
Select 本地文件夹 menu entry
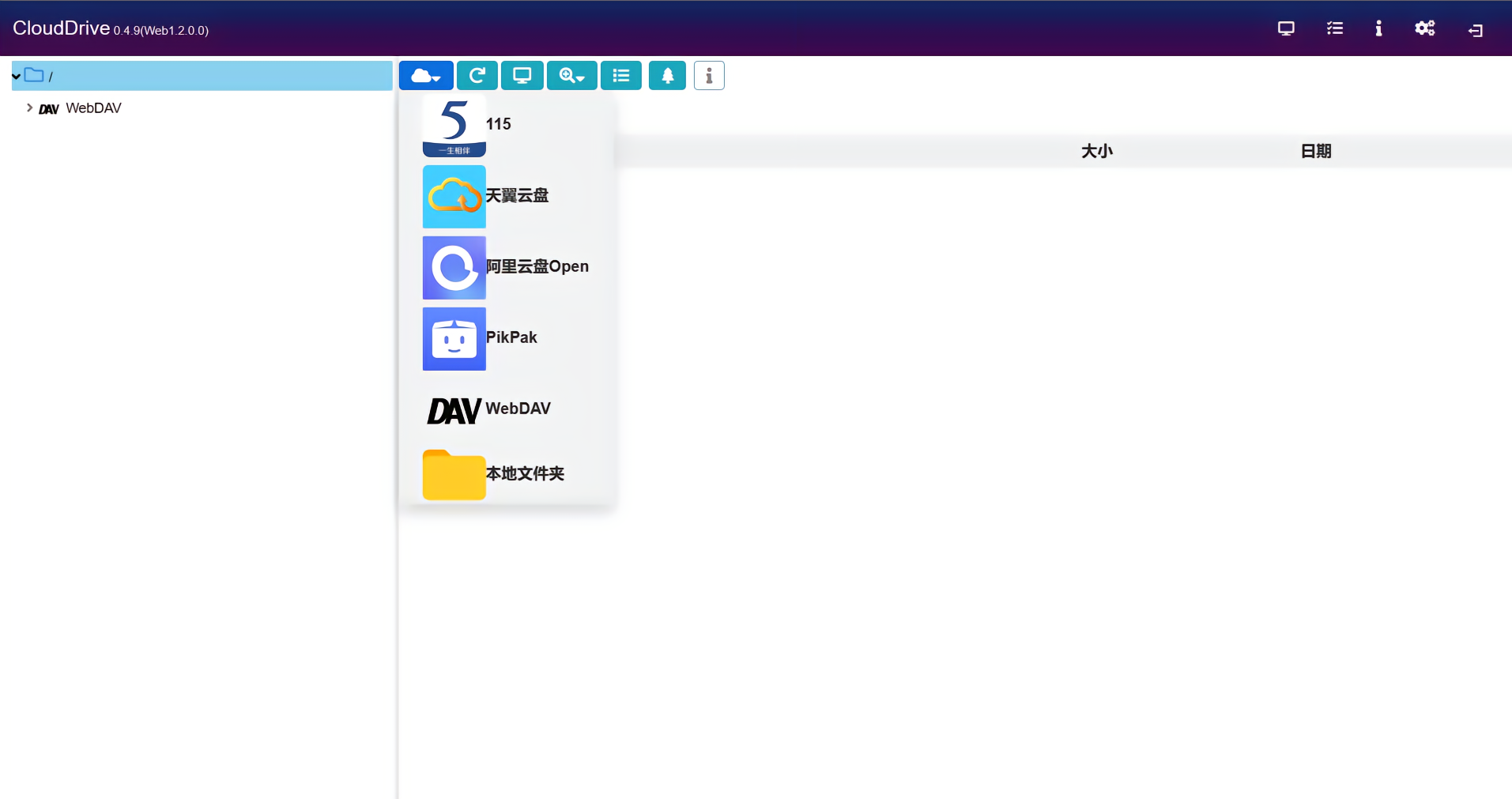(x=525, y=473)
